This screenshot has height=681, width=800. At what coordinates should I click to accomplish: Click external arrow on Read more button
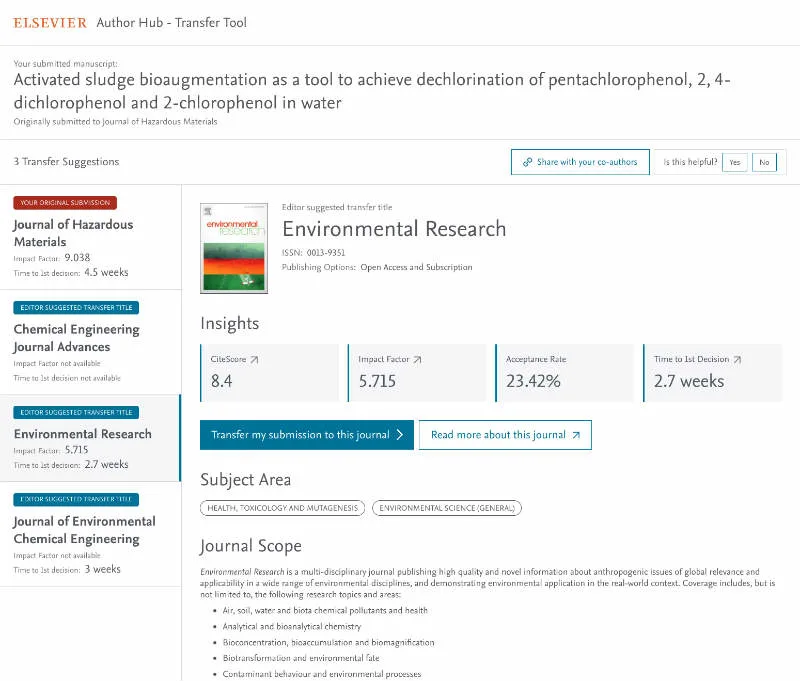pos(576,435)
